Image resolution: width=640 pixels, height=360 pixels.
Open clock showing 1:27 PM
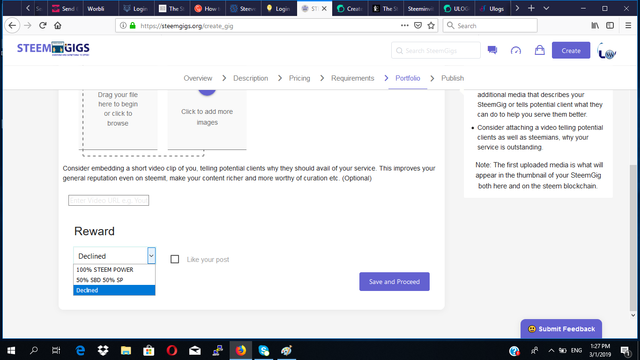[x=600, y=350]
